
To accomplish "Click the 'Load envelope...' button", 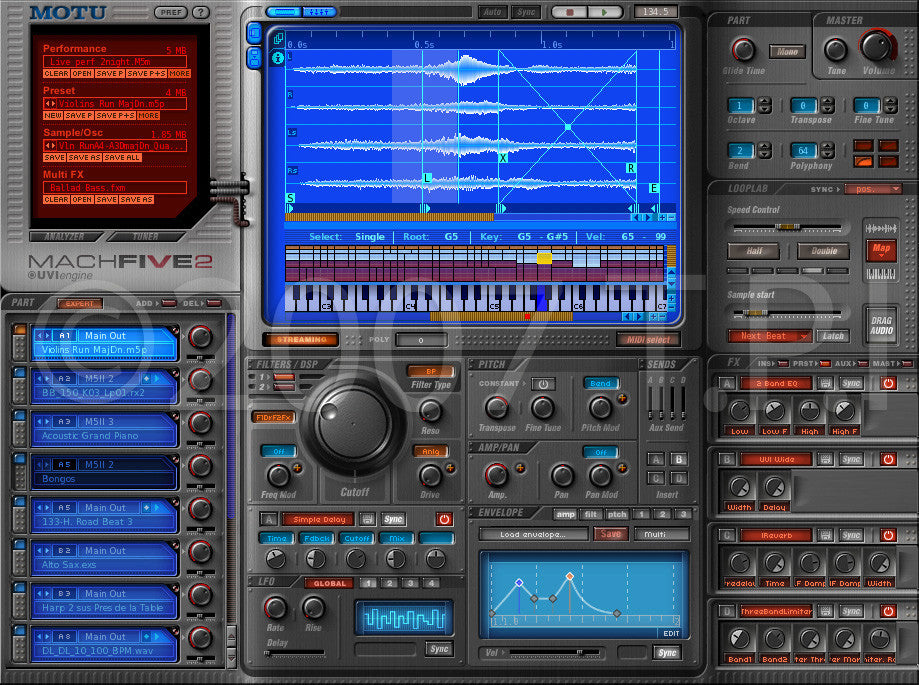I will [x=533, y=535].
